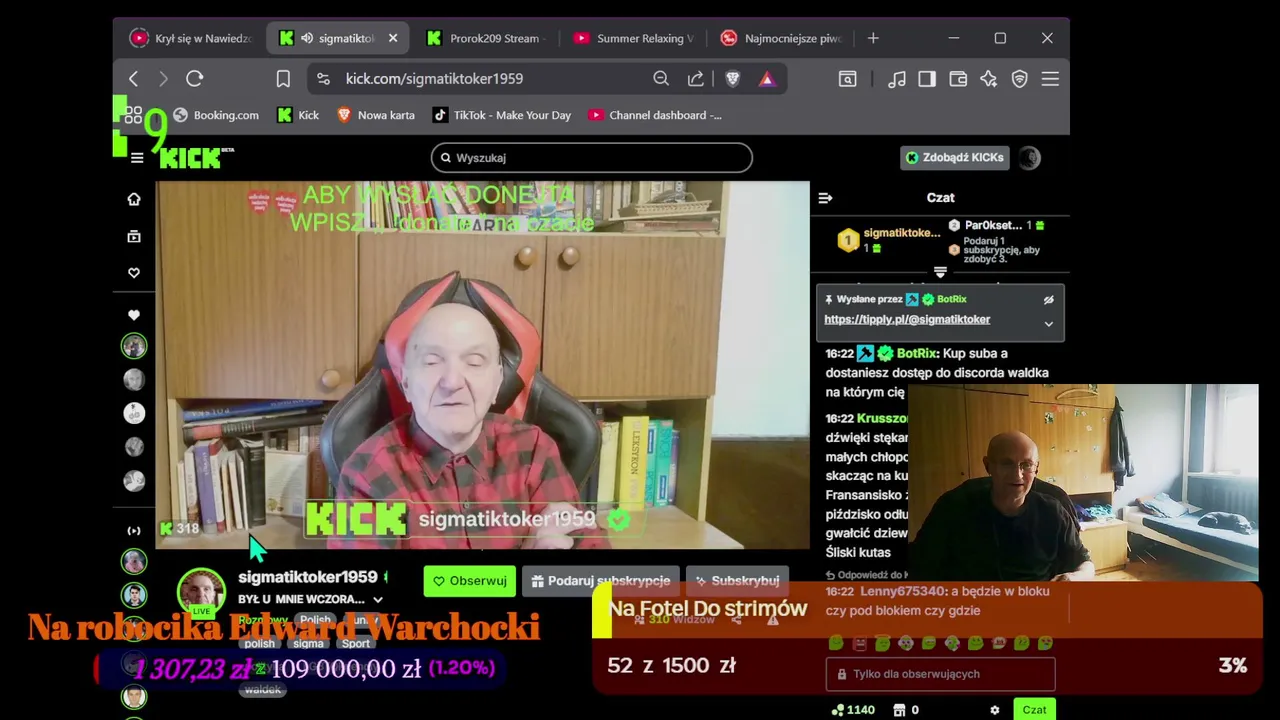The width and height of the screenshot is (1280, 720).
Task: Click the share page icon in address bar
Action: tap(696, 78)
